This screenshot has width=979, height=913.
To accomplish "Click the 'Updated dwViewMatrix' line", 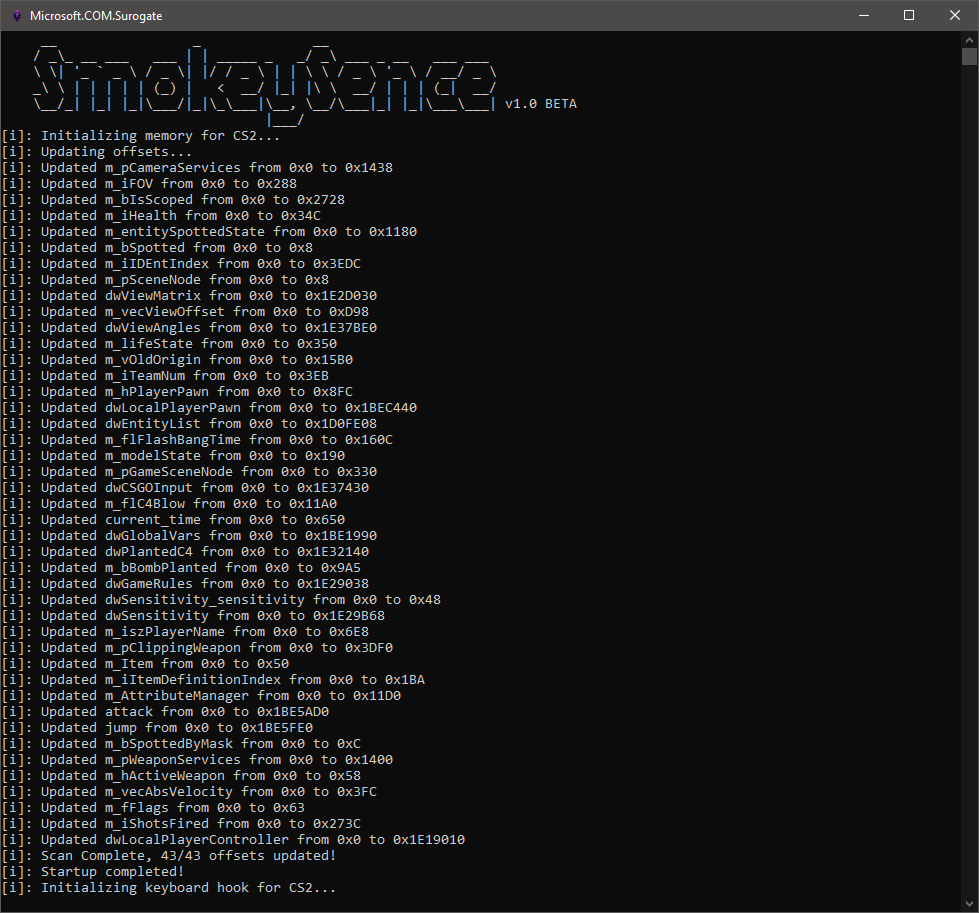I will [x=189, y=295].
